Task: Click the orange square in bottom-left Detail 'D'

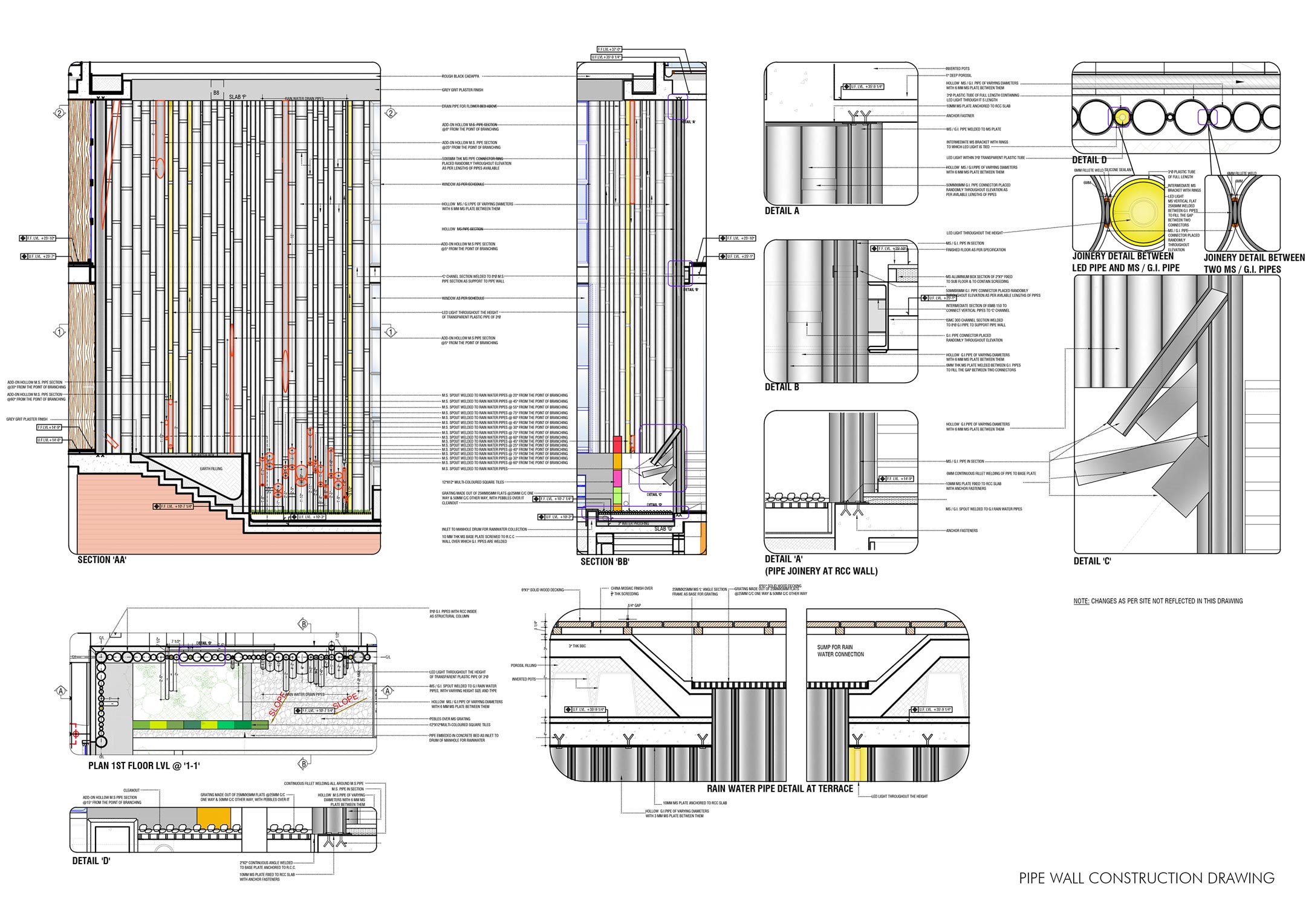Action: click(x=213, y=818)
